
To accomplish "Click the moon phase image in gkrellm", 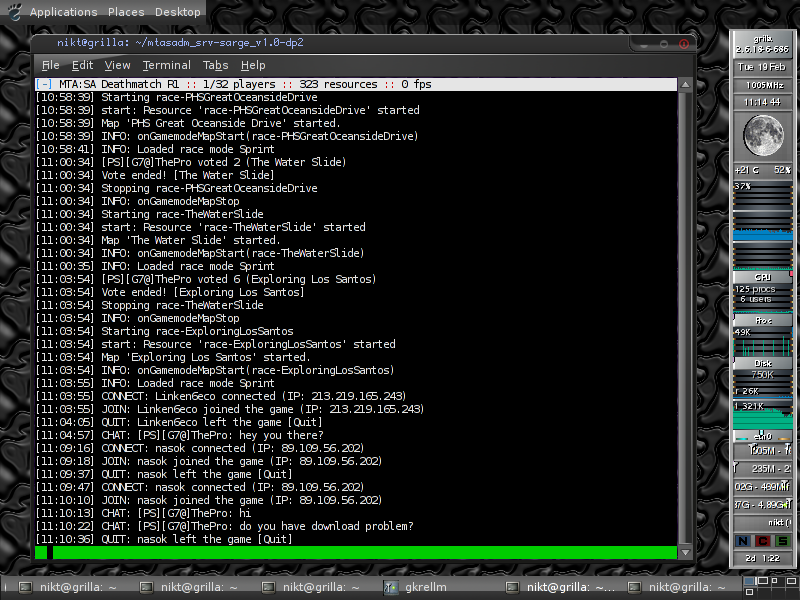I will [763, 135].
